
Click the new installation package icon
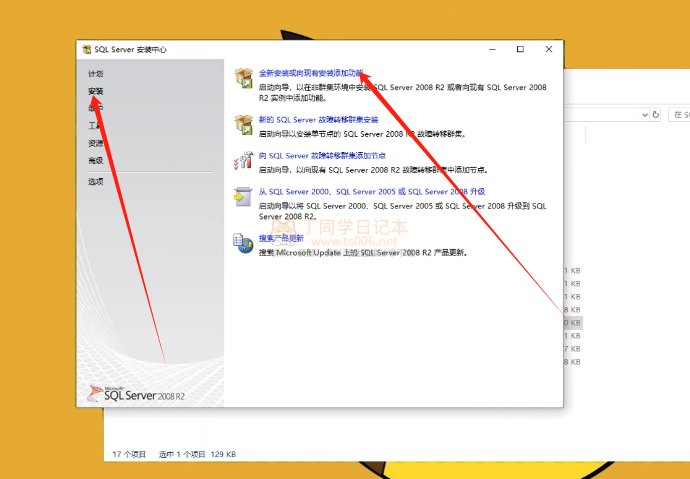click(243, 78)
